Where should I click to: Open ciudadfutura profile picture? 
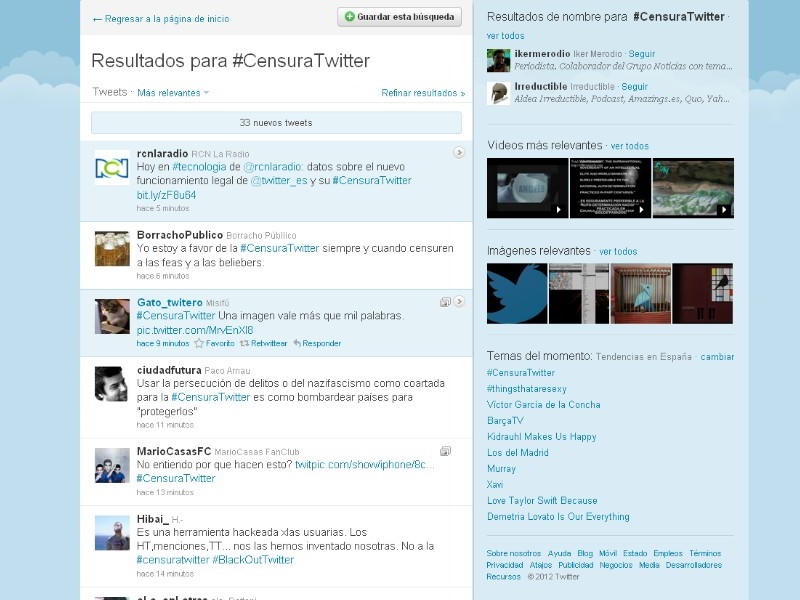tap(112, 384)
